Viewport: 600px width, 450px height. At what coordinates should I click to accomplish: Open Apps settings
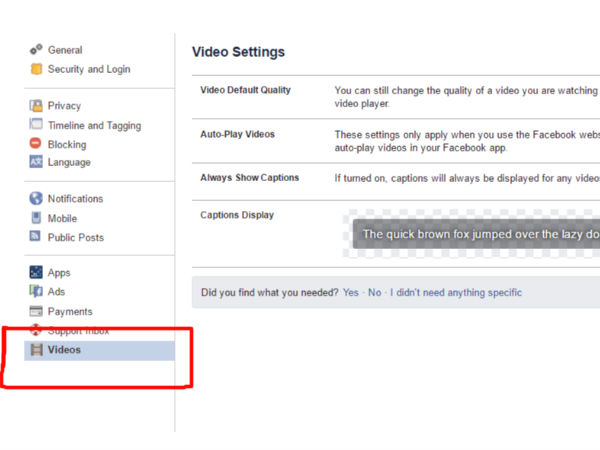pos(59,273)
